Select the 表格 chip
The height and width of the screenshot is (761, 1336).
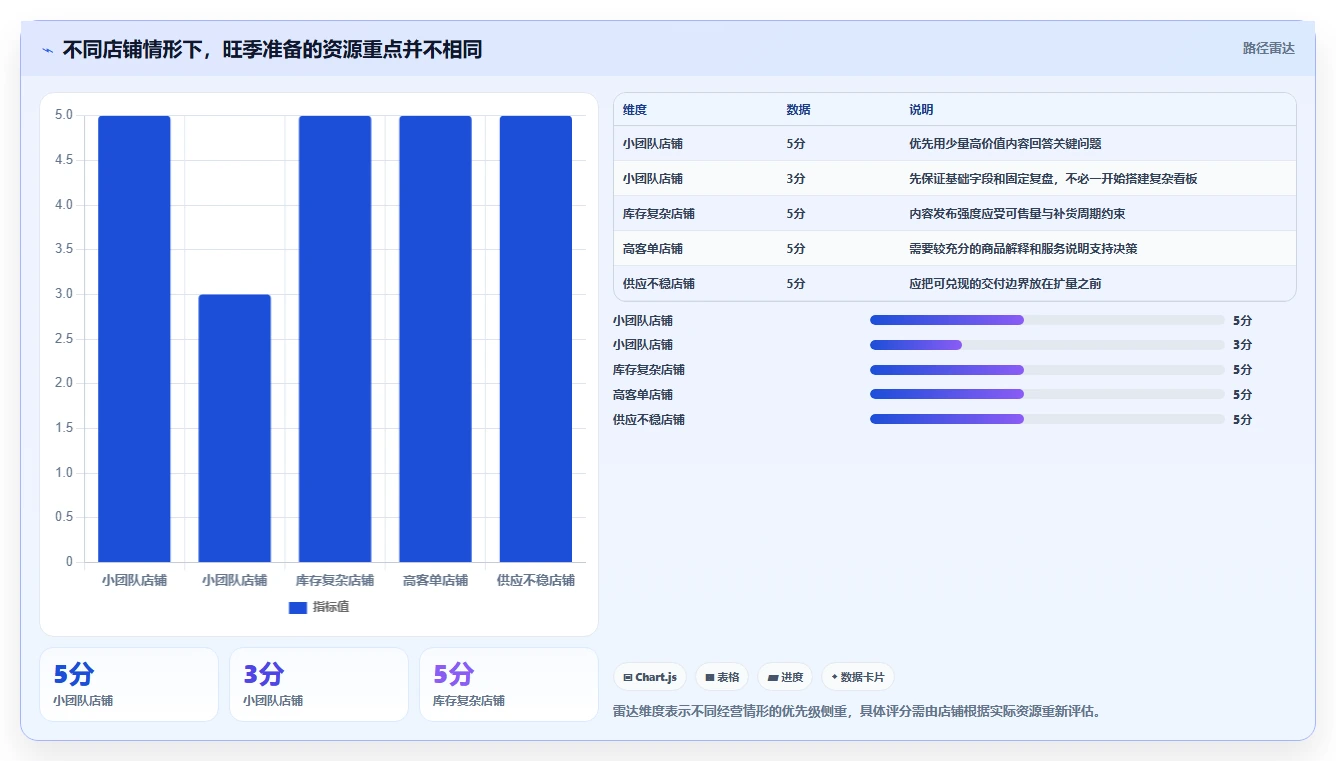click(722, 677)
